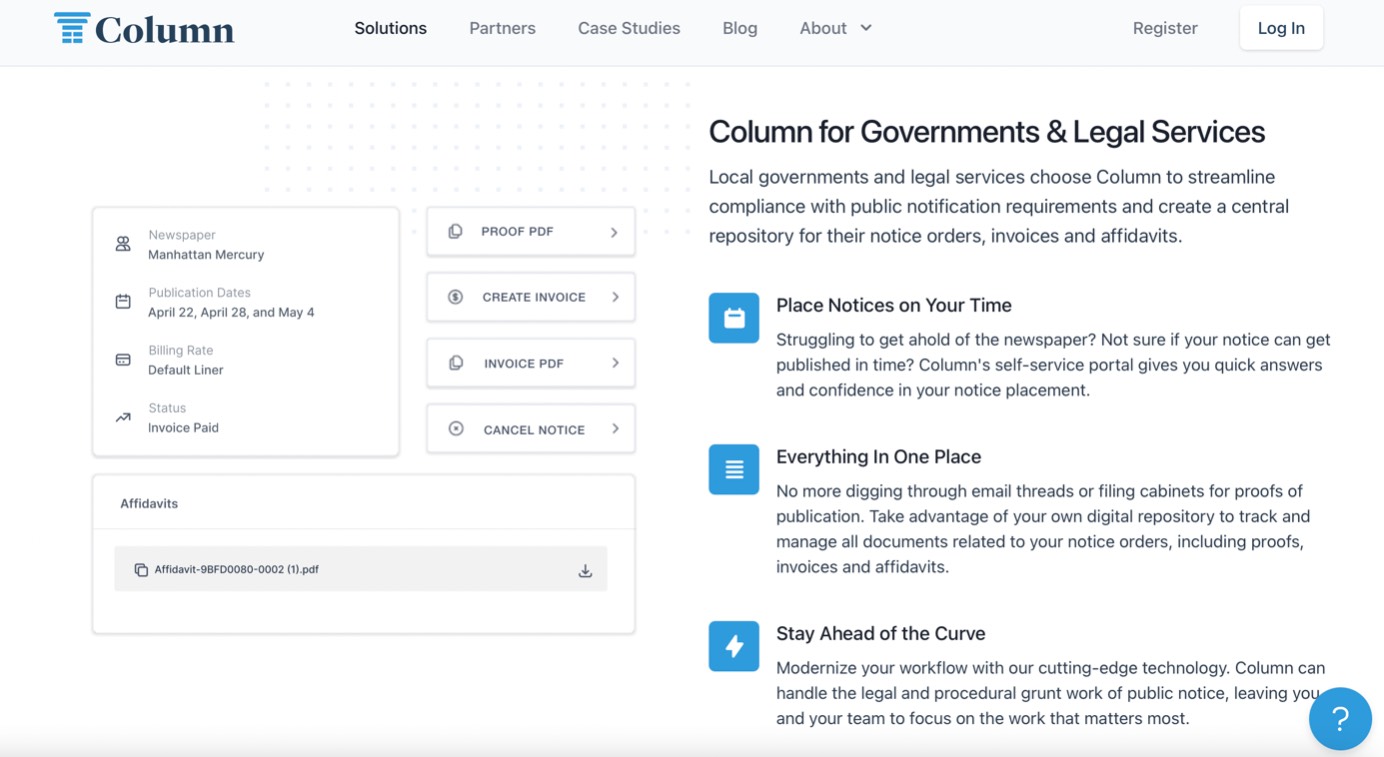Screen dimensions: 1384x757
Task: Click the trend arrow icon by Status
Action: pyautogui.click(x=123, y=418)
